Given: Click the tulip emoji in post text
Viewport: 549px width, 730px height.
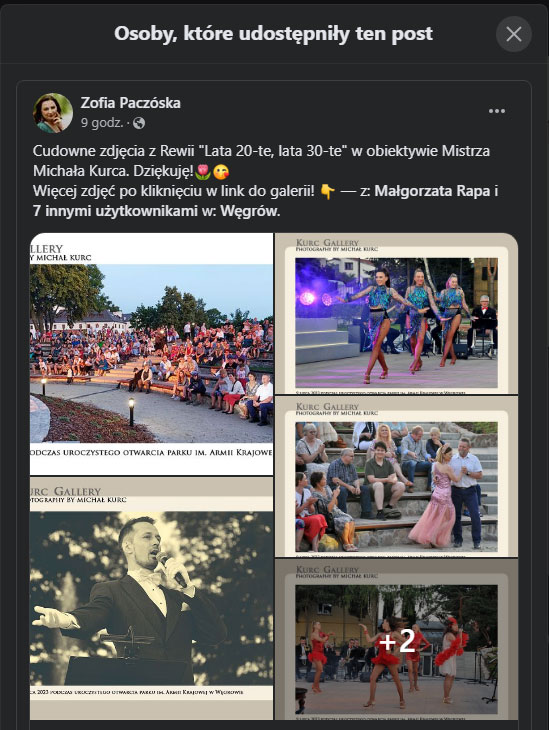Looking at the screenshot, I should coord(203,172).
